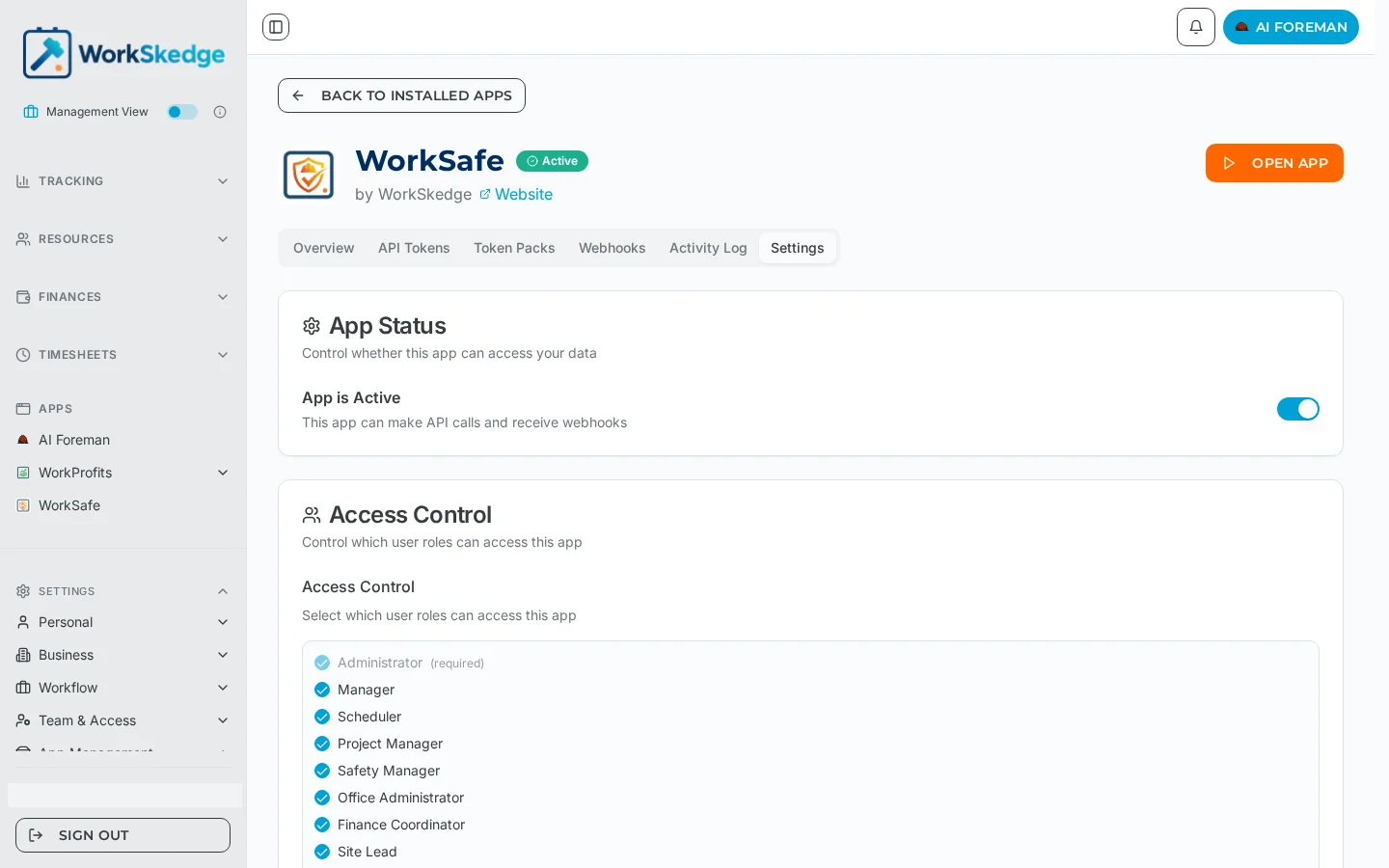Click the Sign Out button
The height and width of the screenshot is (868, 1389).
[x=123, y=835]
